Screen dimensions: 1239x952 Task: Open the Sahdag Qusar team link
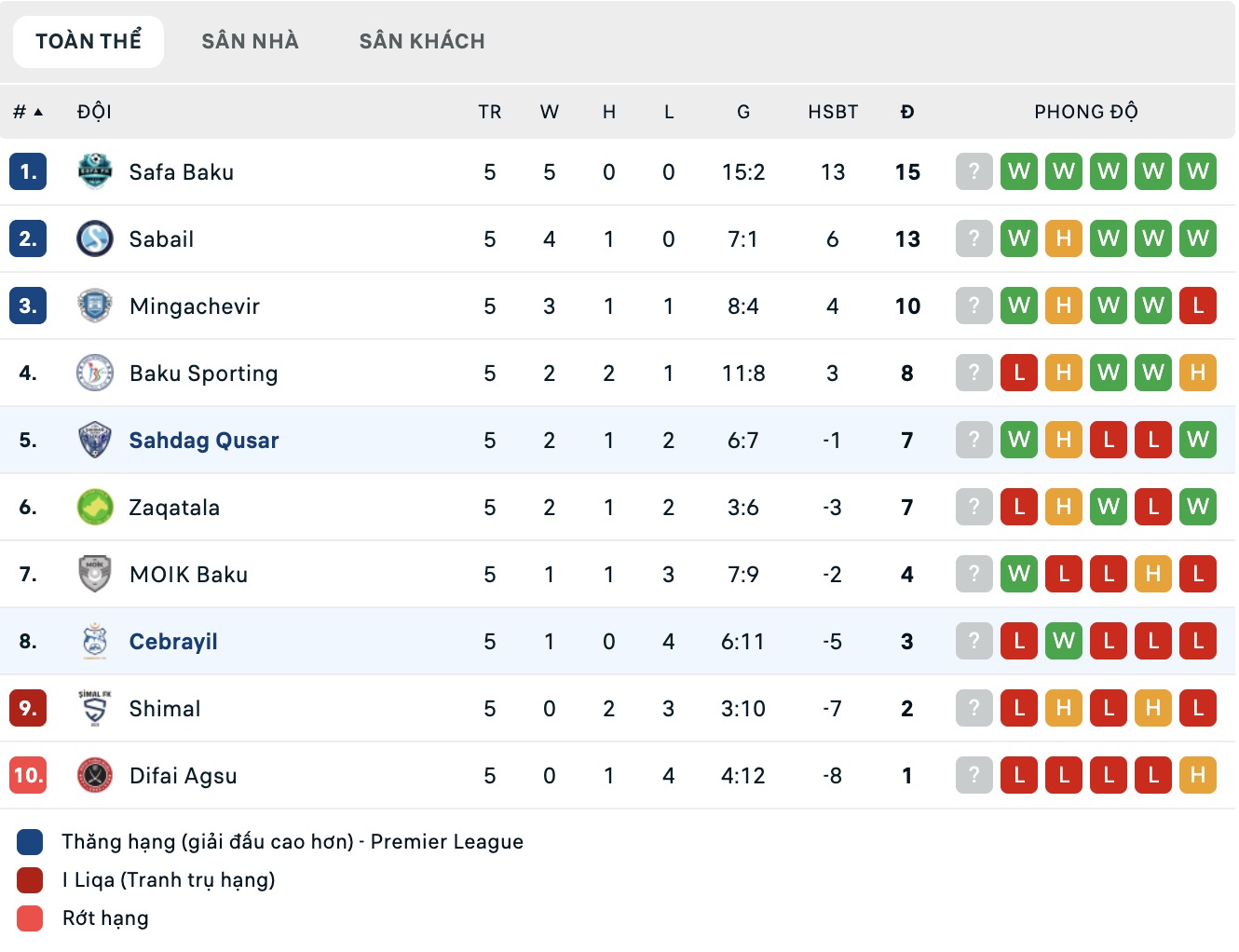pos(204,441)
